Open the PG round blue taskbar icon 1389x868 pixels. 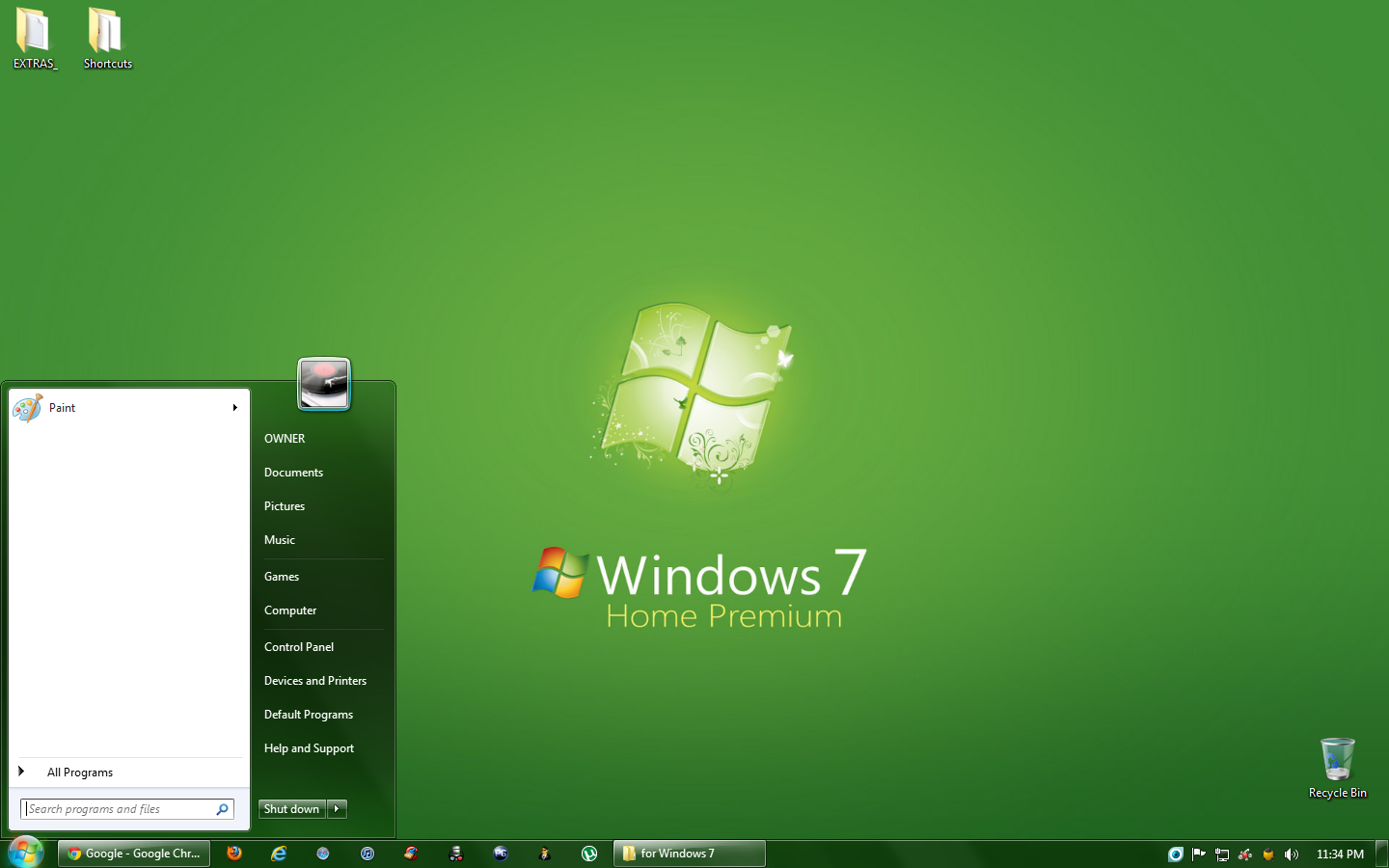501,854
